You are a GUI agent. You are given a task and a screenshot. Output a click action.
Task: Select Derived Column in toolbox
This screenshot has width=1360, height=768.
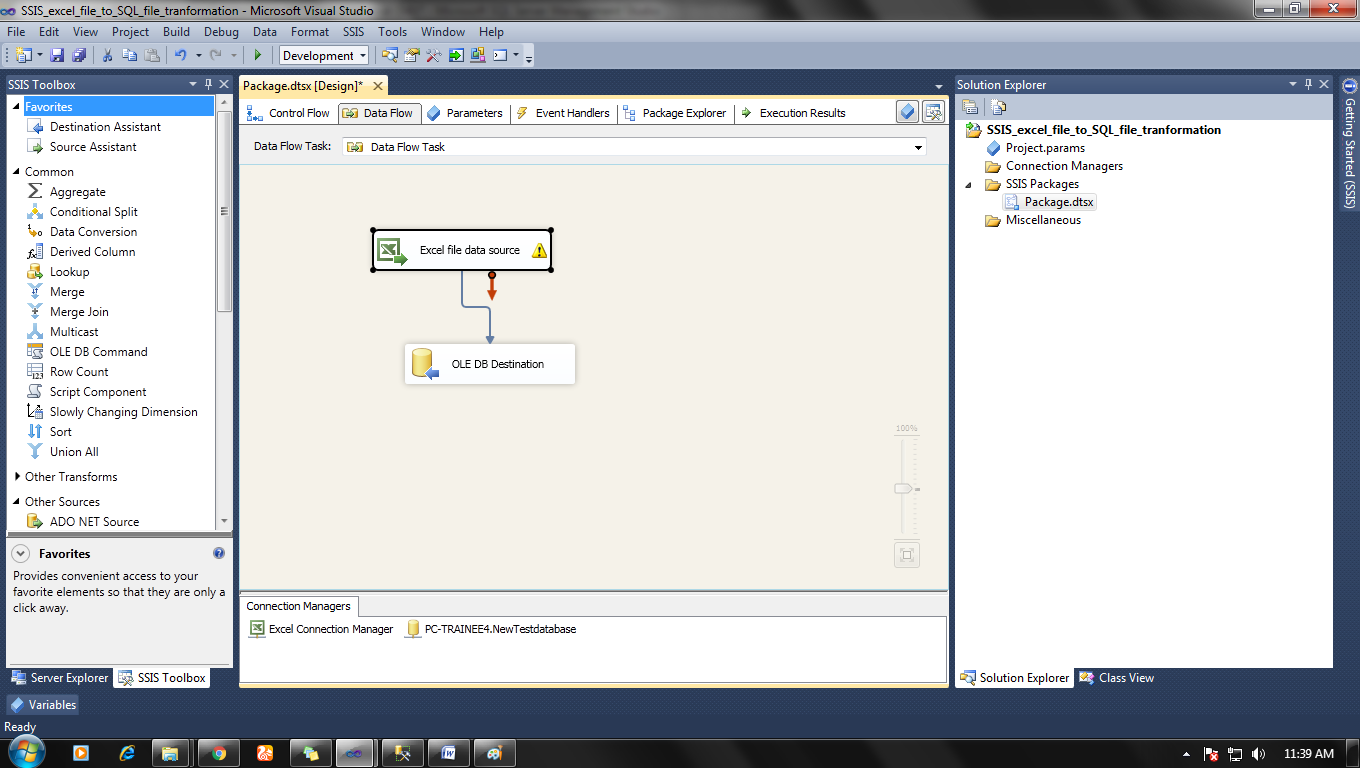(92, 252)
